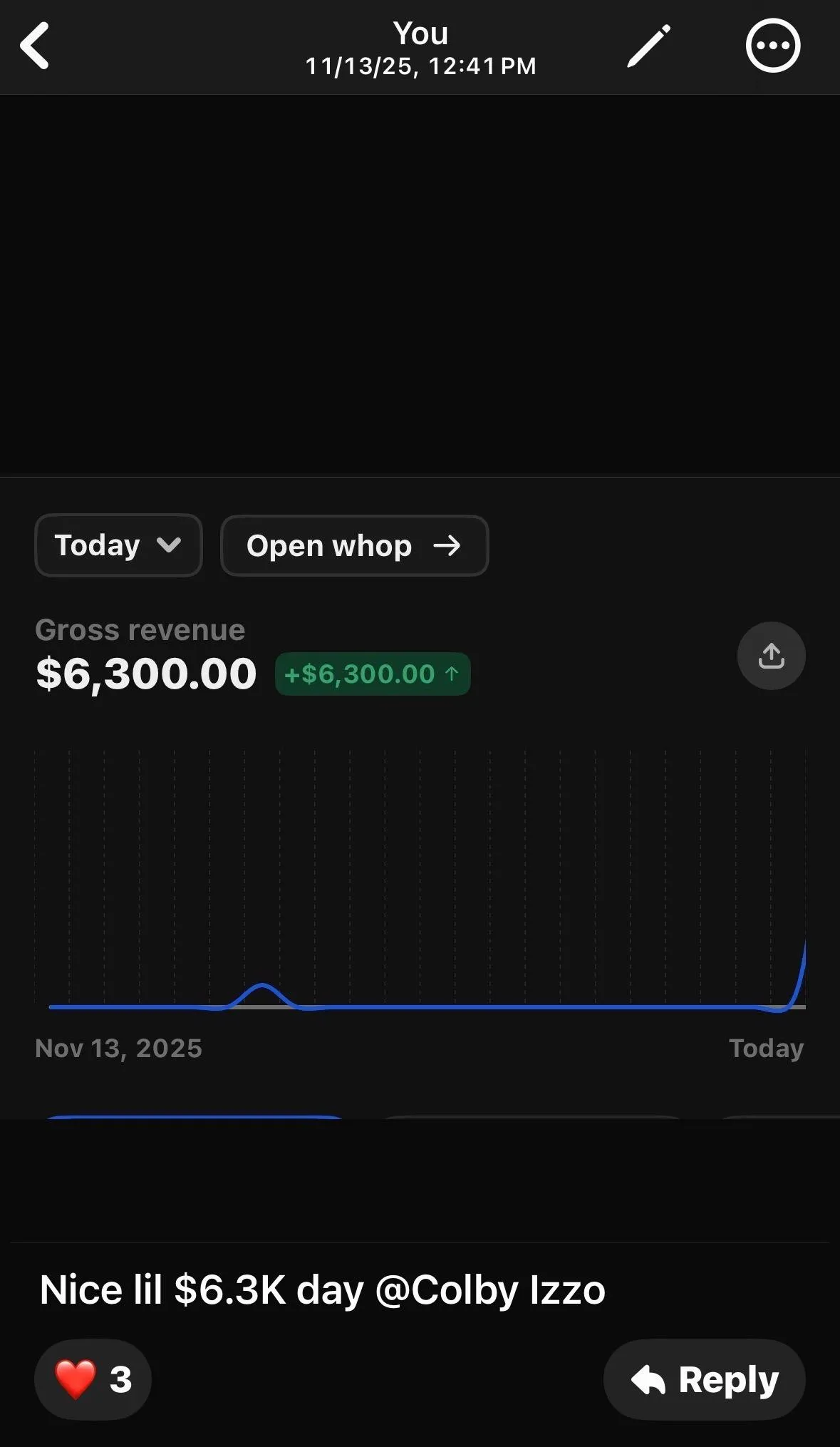The width and height of the screenshot is (840, 1447).
Task: Click the share upload icon
Action: (x=772, y=656)
